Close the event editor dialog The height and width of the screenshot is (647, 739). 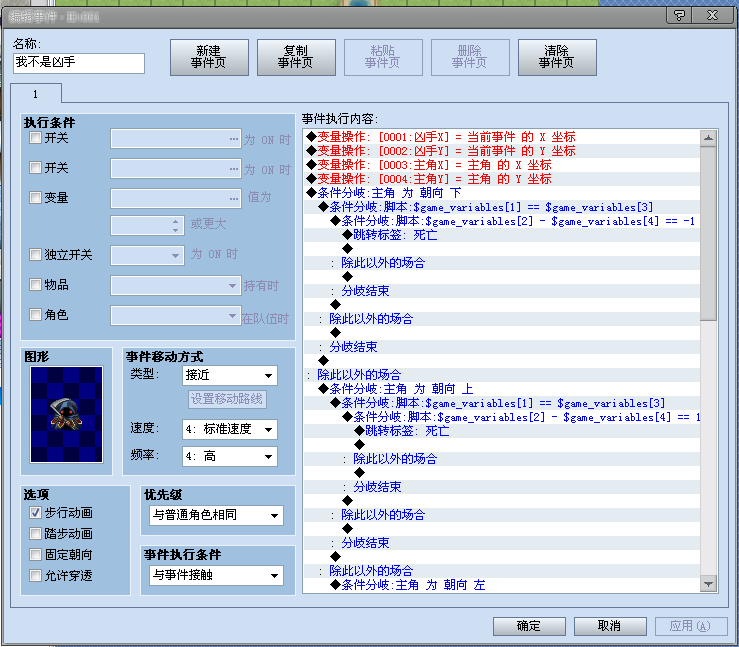[x=713, y=16]
